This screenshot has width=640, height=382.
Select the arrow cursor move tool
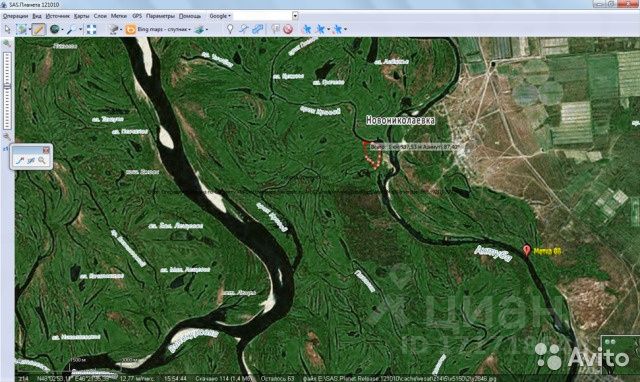7,29
